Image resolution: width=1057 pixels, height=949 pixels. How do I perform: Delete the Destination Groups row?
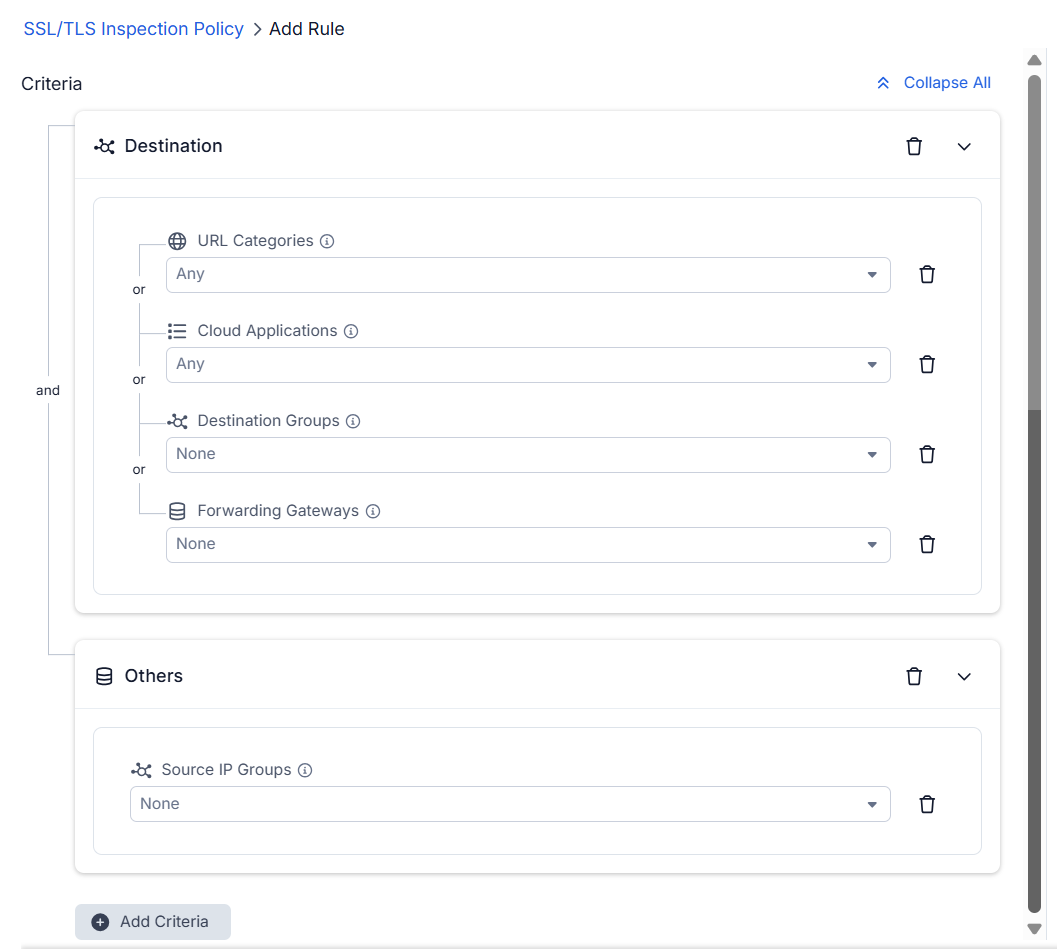(927, 454)
